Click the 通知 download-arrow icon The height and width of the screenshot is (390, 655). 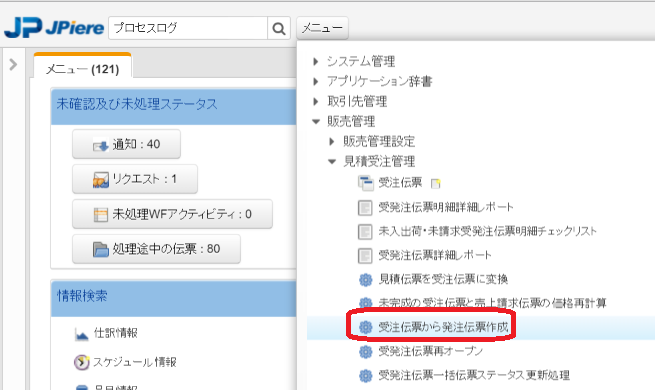pos(101,145)
